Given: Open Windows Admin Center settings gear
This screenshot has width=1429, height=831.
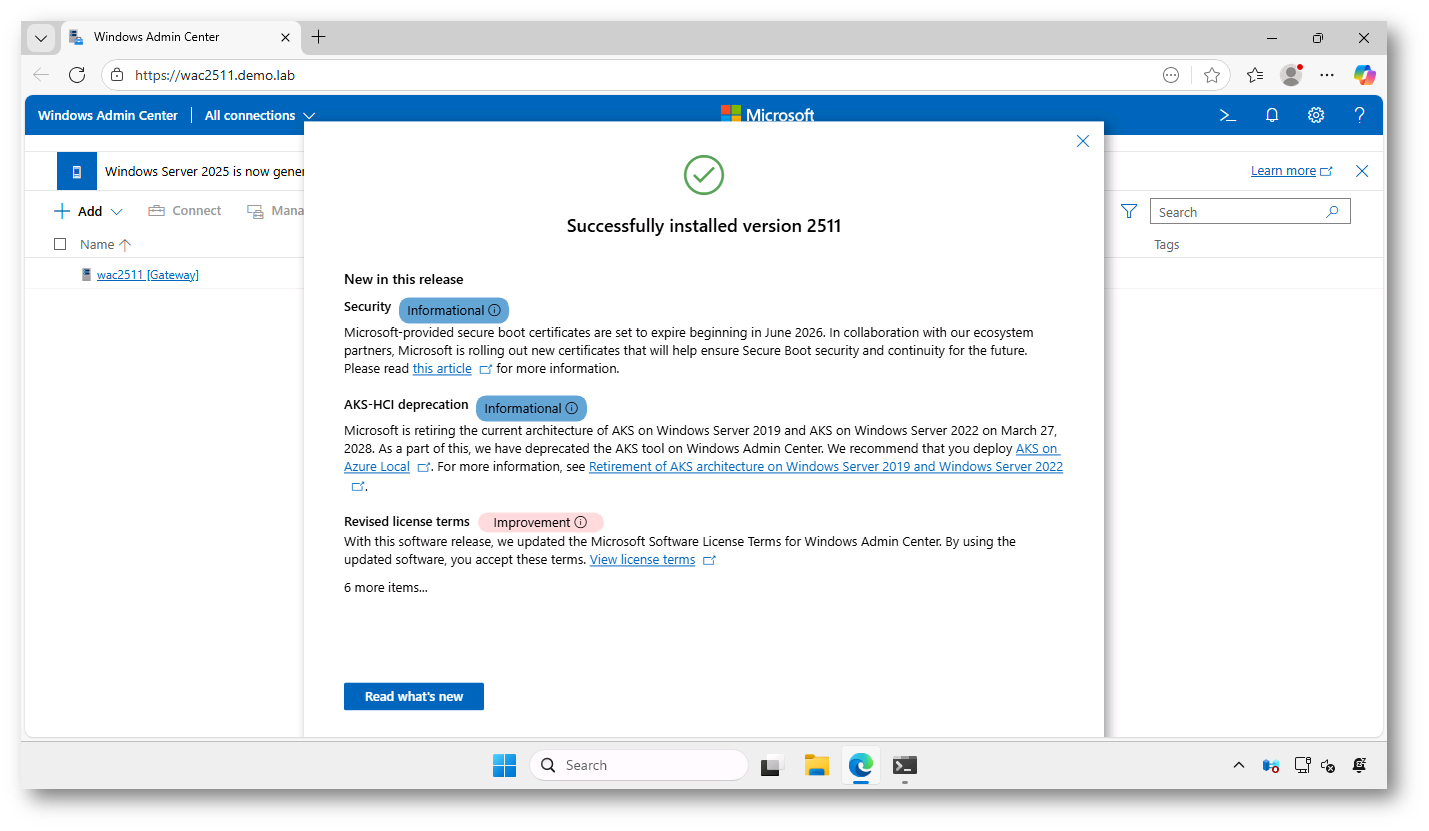Looking at the screenshot, I should point(1316,115).
